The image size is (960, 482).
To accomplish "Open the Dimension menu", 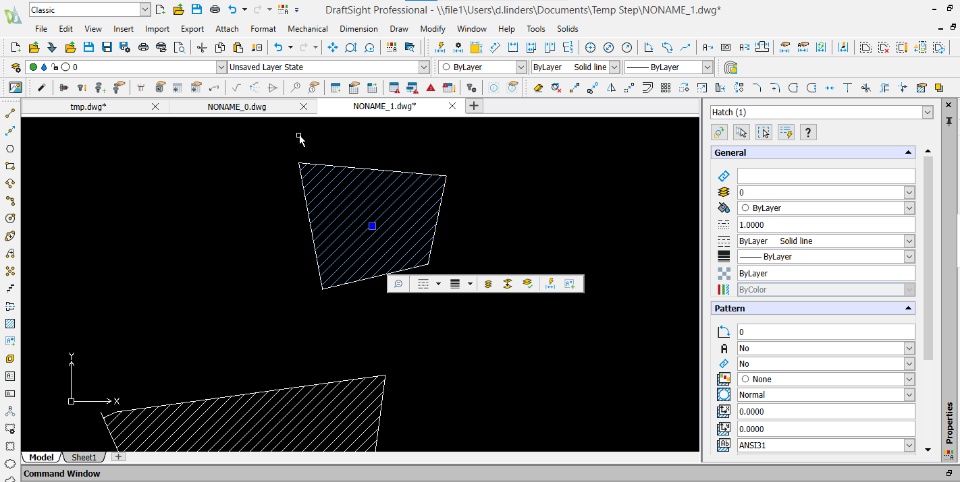I will (358, 29).
